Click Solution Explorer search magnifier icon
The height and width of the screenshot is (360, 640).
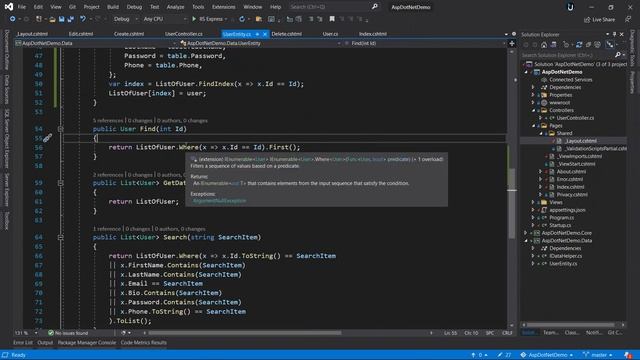[618, 55]
